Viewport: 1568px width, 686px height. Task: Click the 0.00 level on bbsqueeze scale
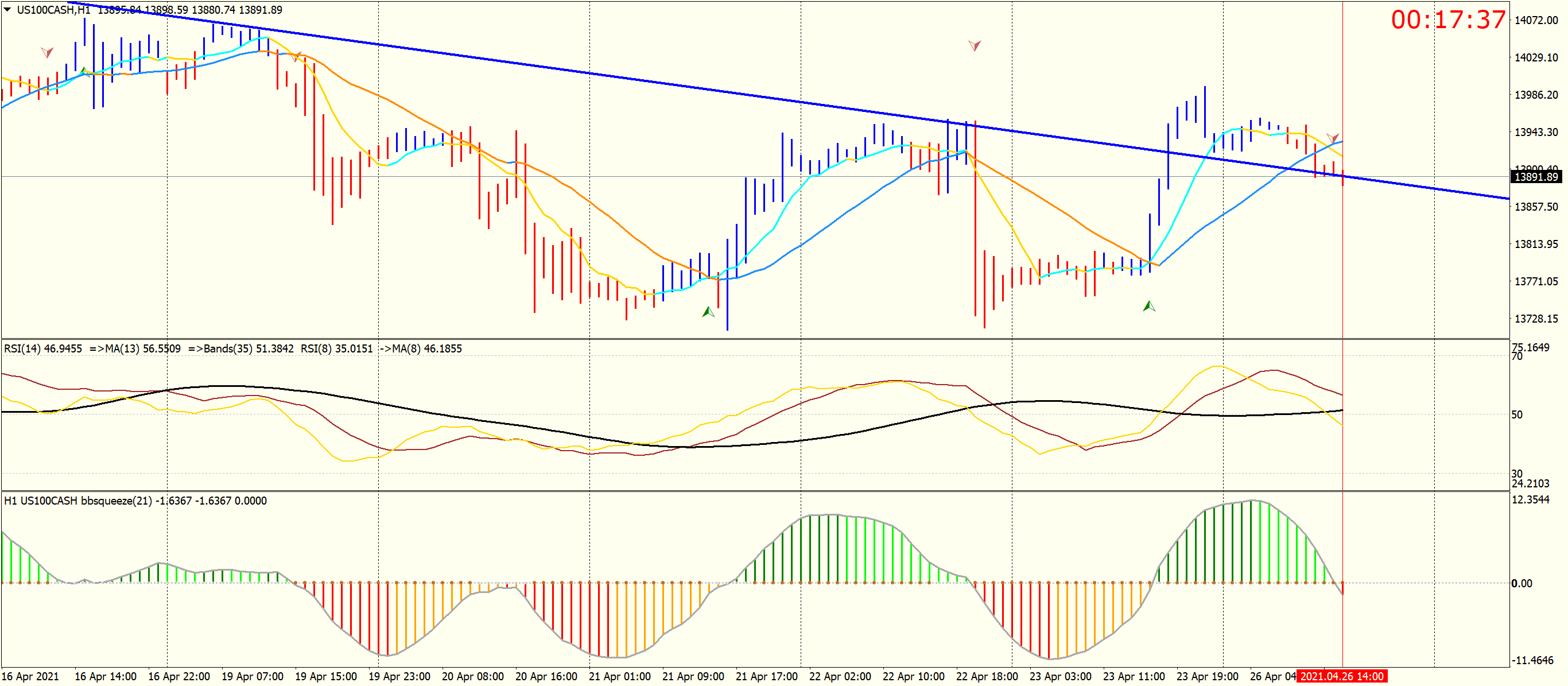pos(1522,583)
